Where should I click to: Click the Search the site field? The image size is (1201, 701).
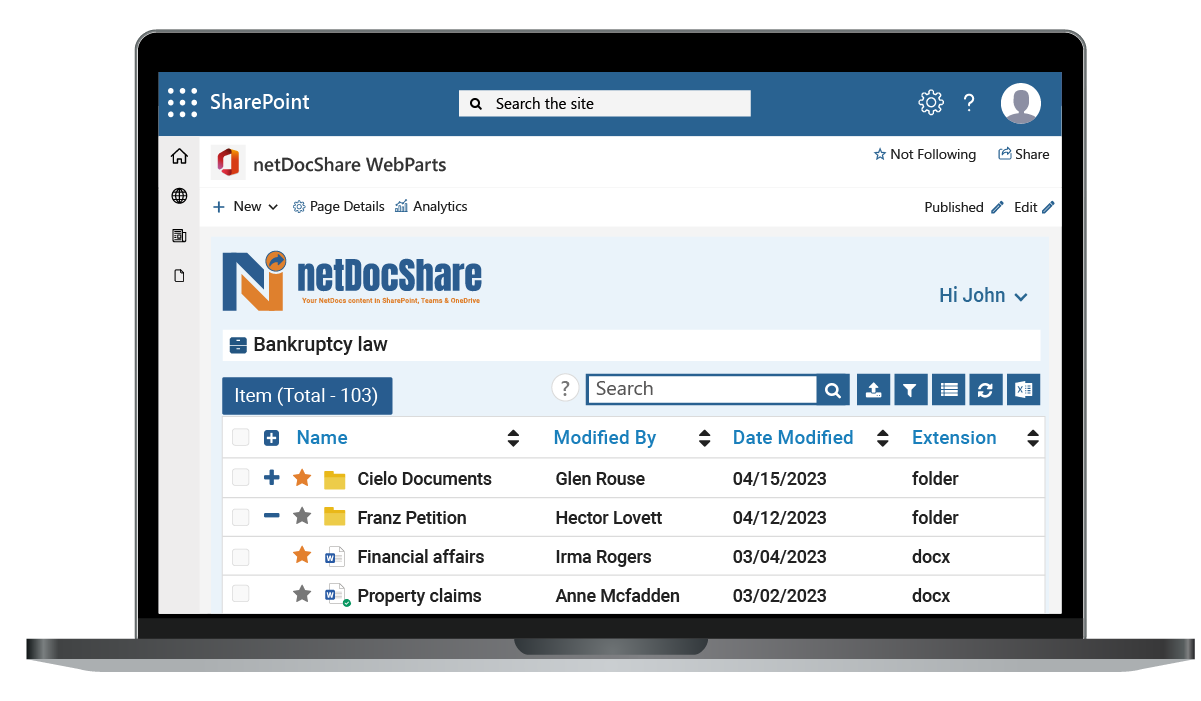tap(605, 103)
